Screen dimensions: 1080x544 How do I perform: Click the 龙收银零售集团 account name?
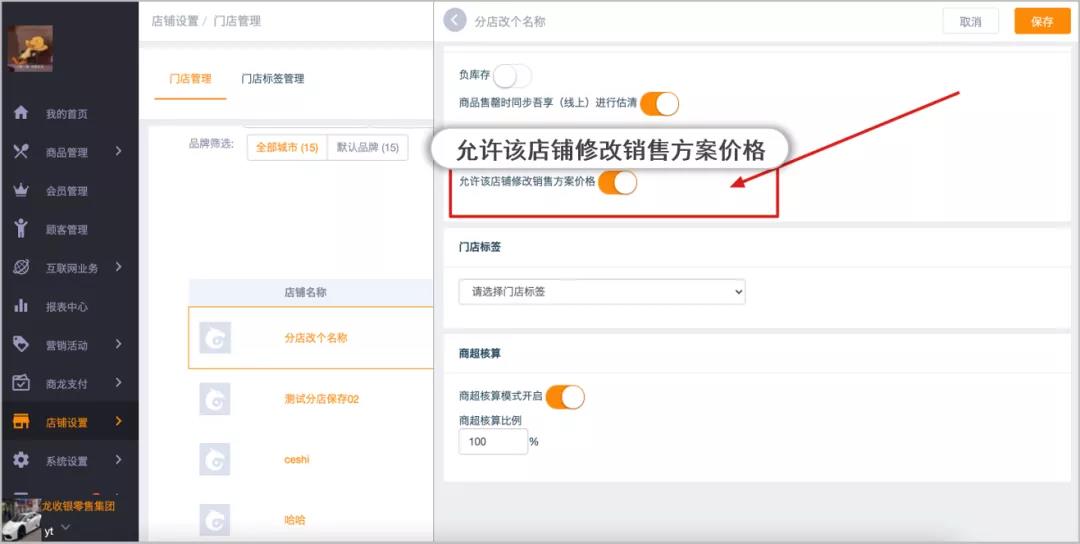coord(79,507)
